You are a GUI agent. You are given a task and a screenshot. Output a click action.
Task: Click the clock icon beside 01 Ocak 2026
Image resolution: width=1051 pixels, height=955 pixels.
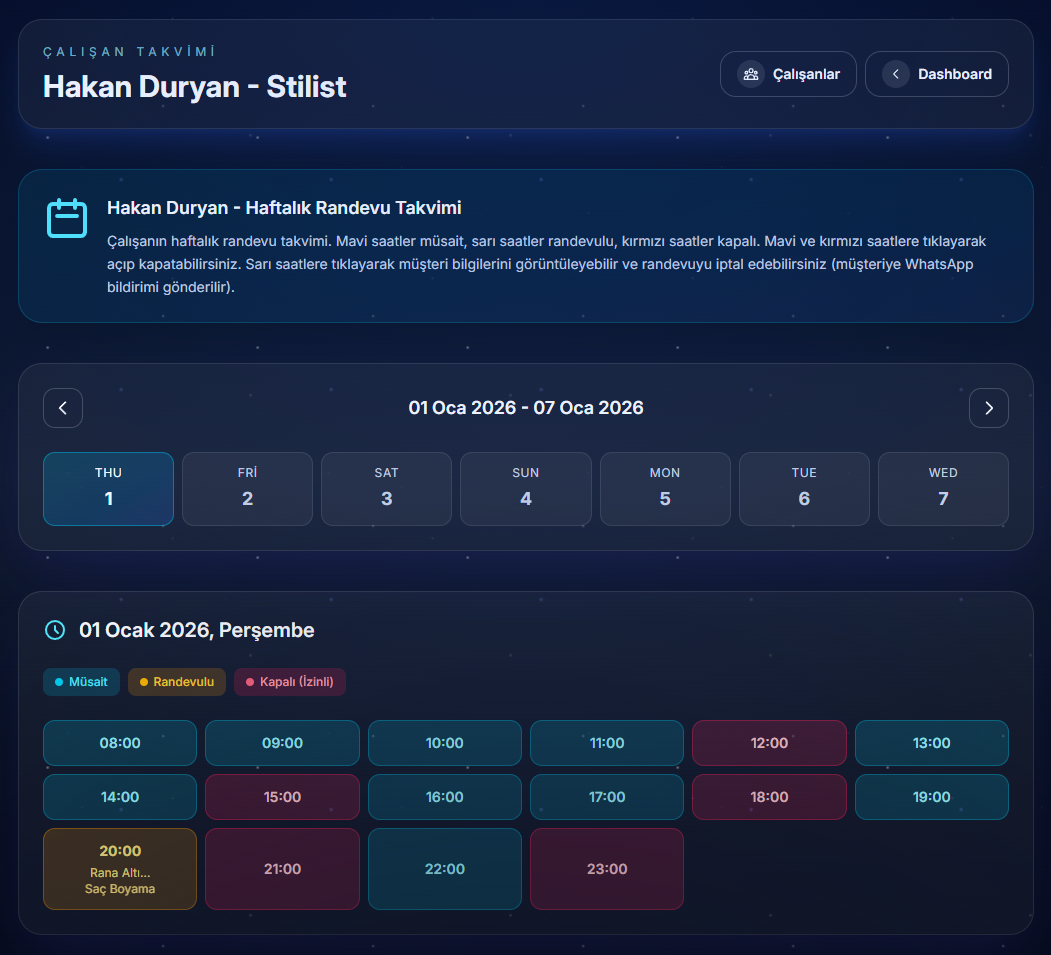pos(54,630)
